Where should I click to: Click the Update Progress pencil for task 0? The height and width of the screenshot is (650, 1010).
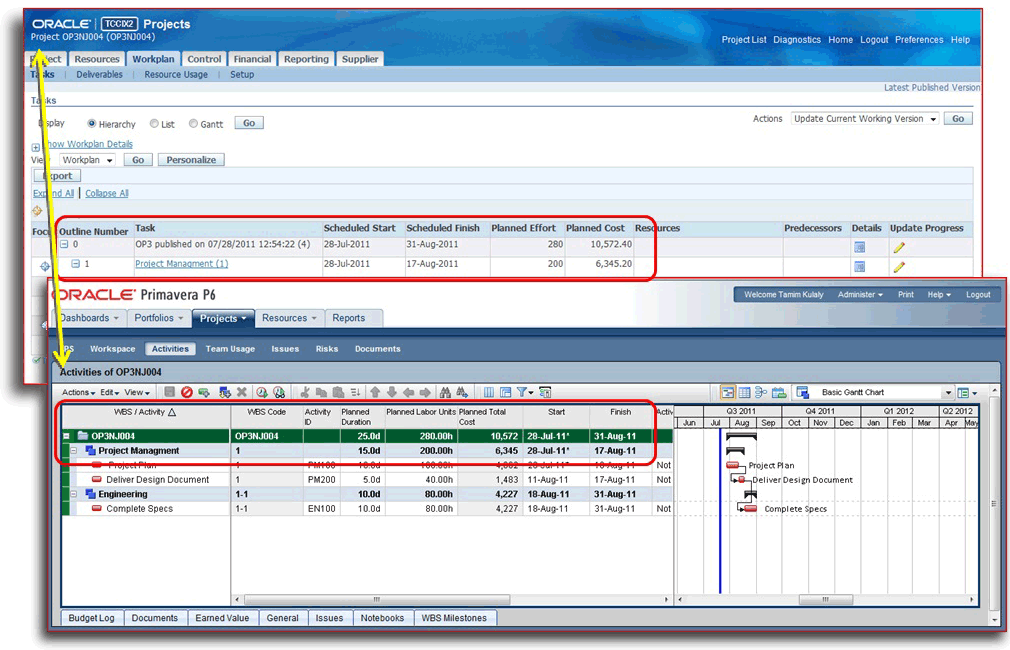point(899,247)
